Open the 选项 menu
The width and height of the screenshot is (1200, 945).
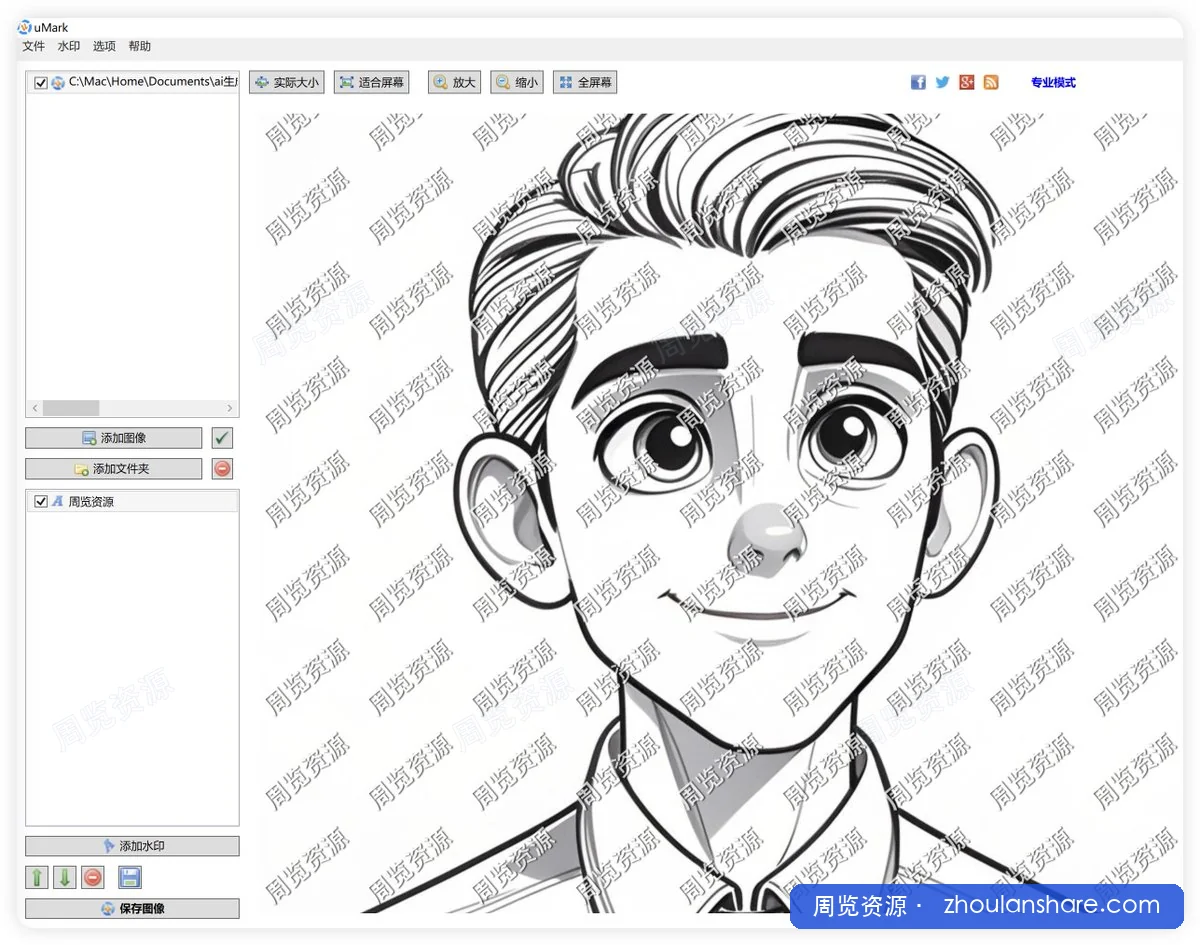click(104, 47)
